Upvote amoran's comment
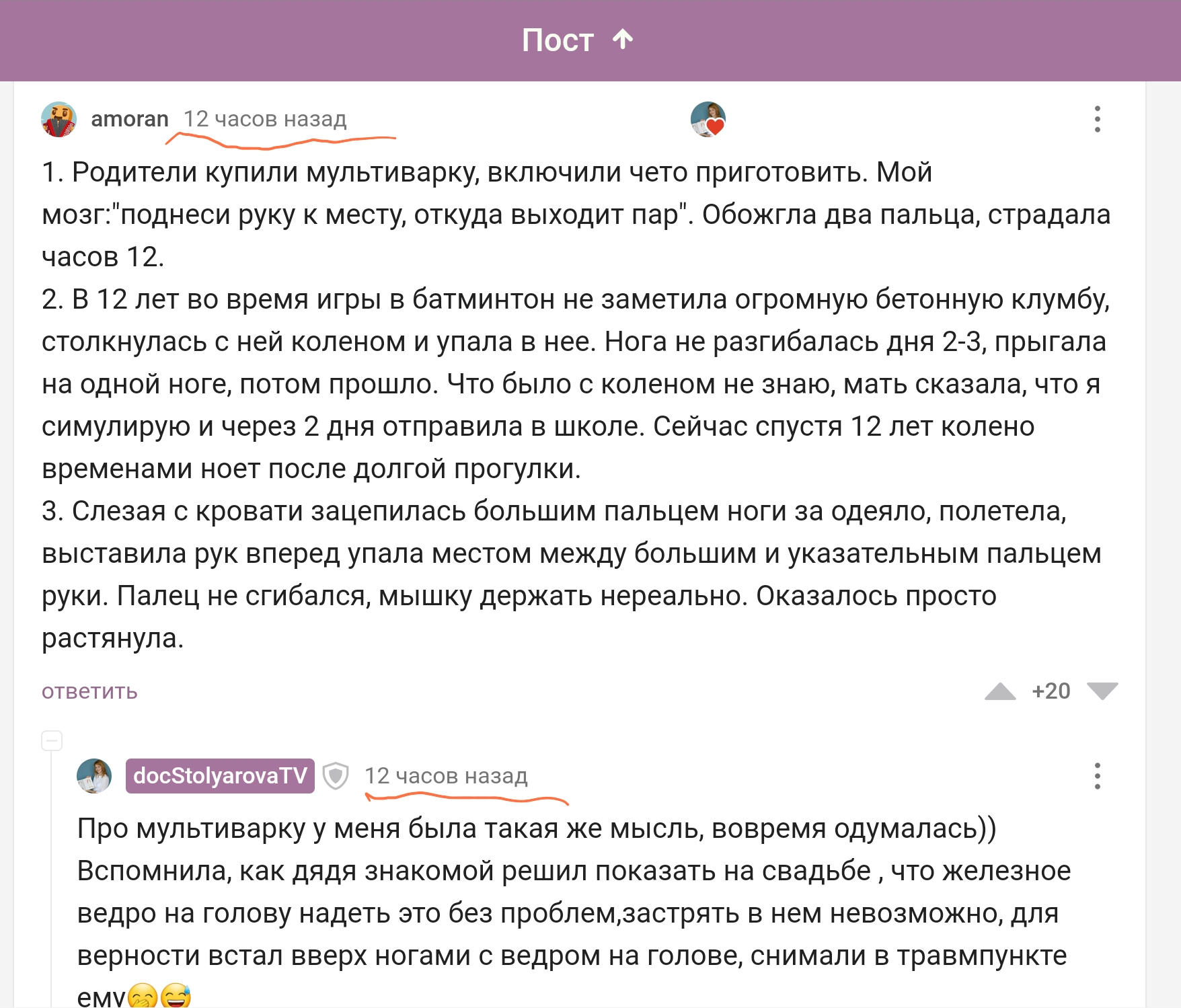The width and height of the screenshot is (1181, 1008). pos(1000,691)
